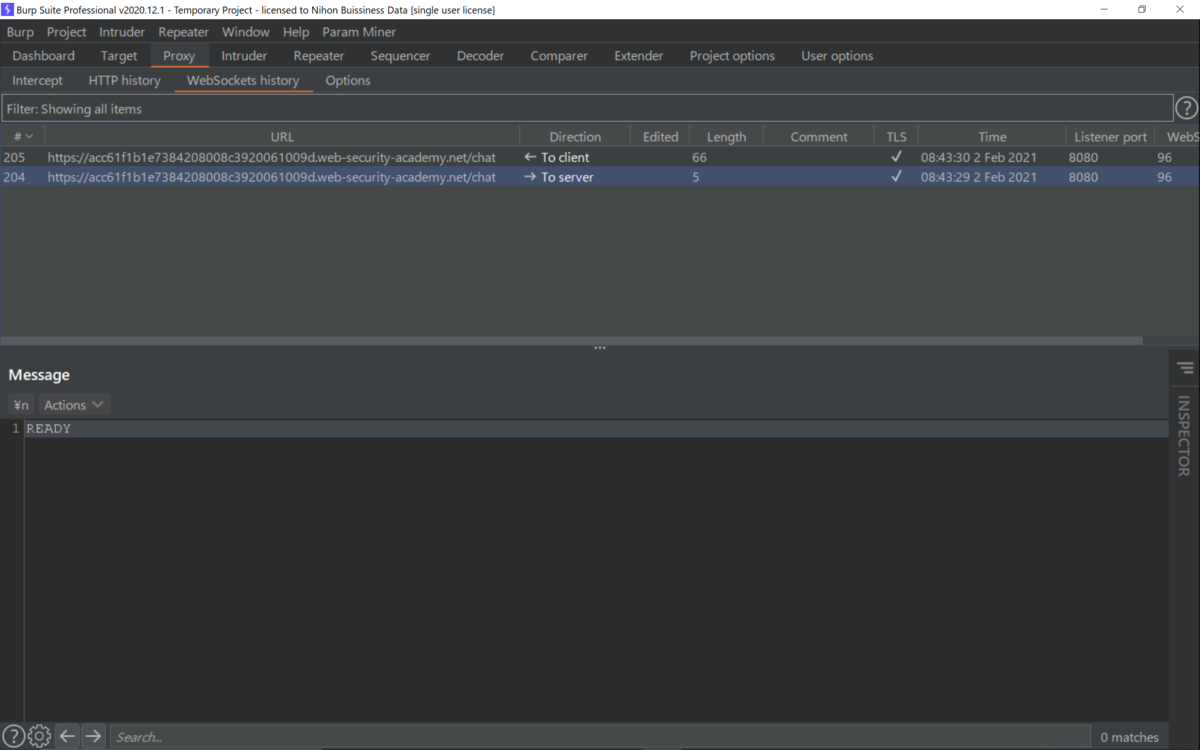Select message row 205 URL
Image resolution: width=1200 pixels, height=750 pixels.
271,157
